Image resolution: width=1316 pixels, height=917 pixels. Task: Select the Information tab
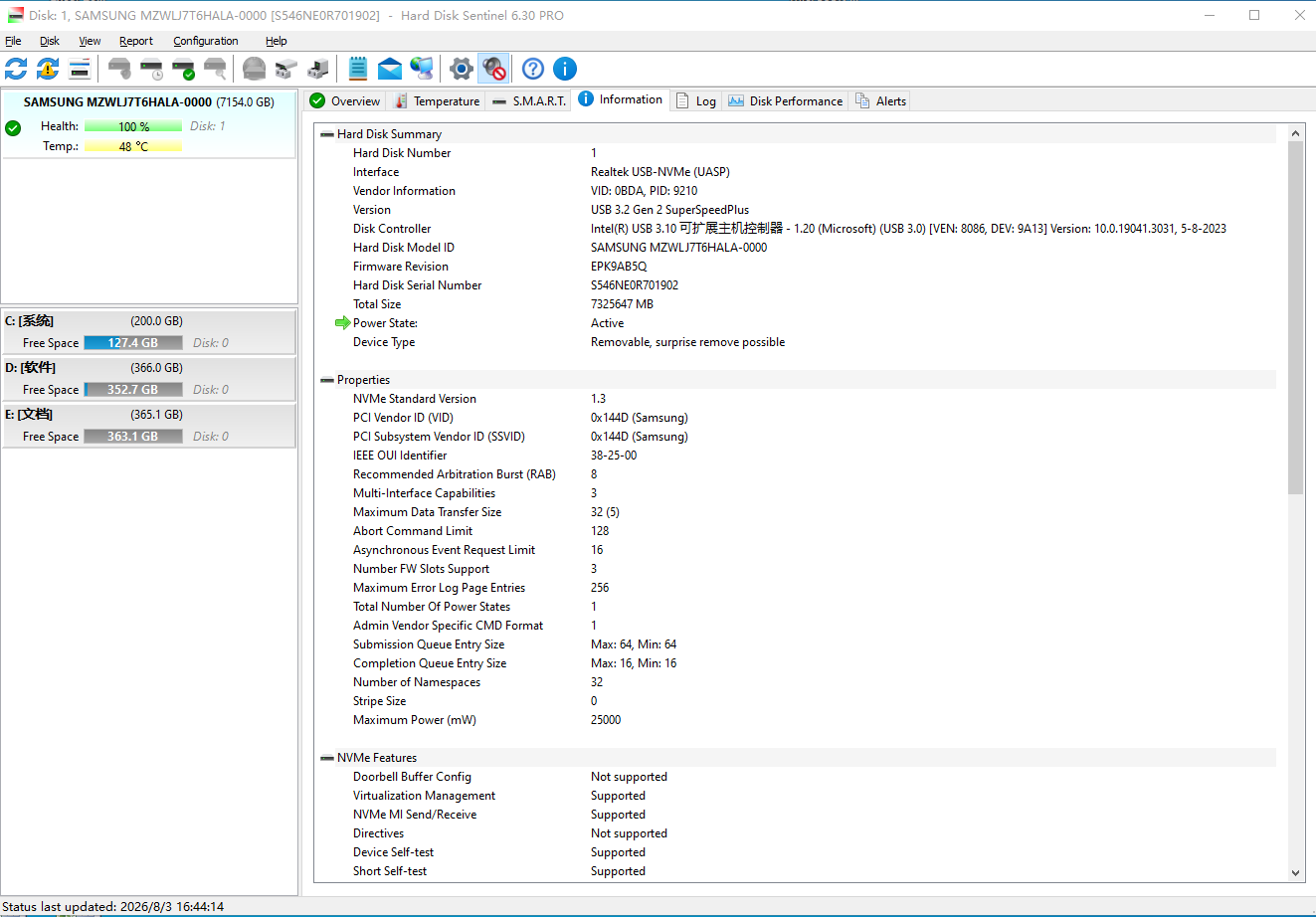pos(621,99)
